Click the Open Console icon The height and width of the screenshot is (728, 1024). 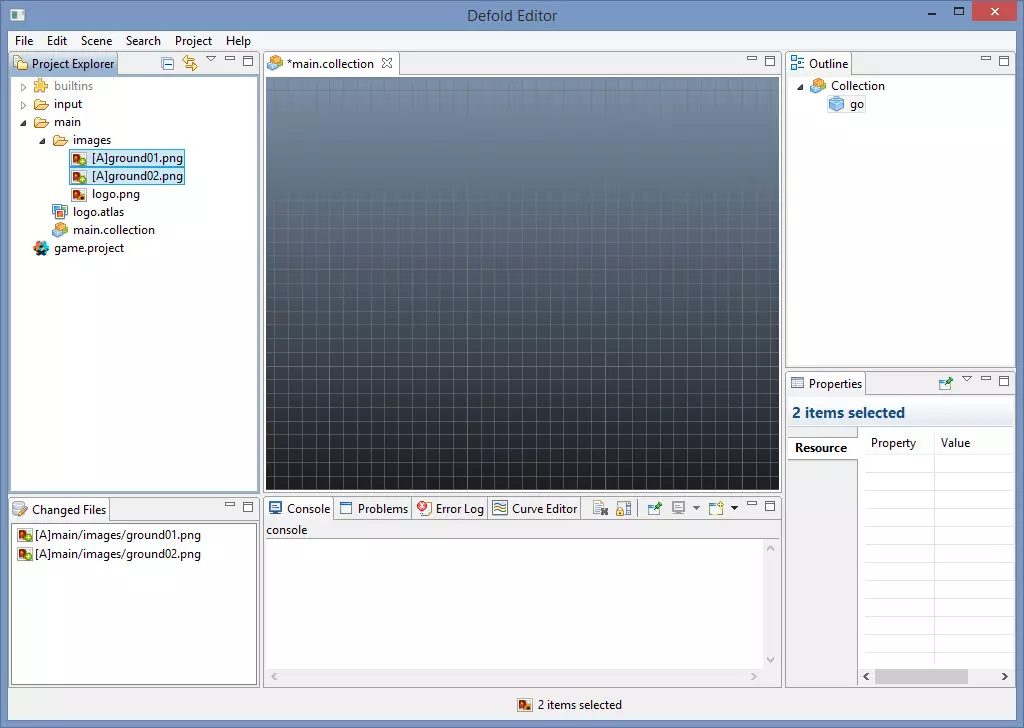point(716,508)
